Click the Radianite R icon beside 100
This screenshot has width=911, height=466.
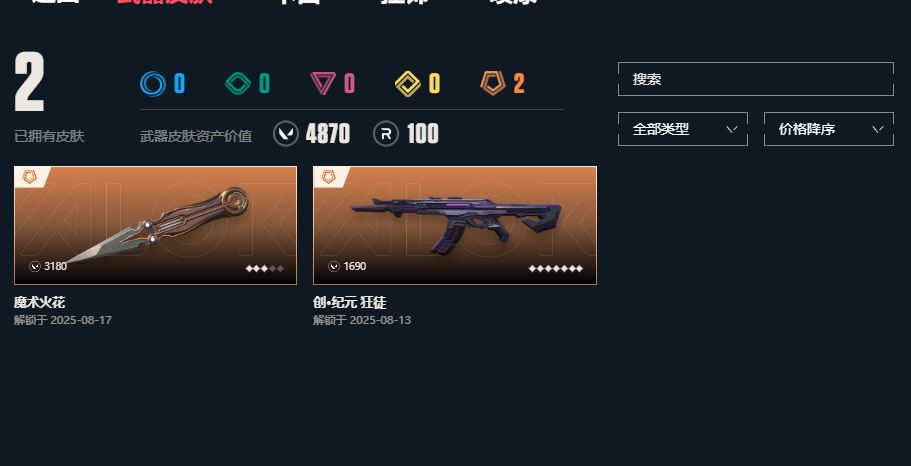386,134
